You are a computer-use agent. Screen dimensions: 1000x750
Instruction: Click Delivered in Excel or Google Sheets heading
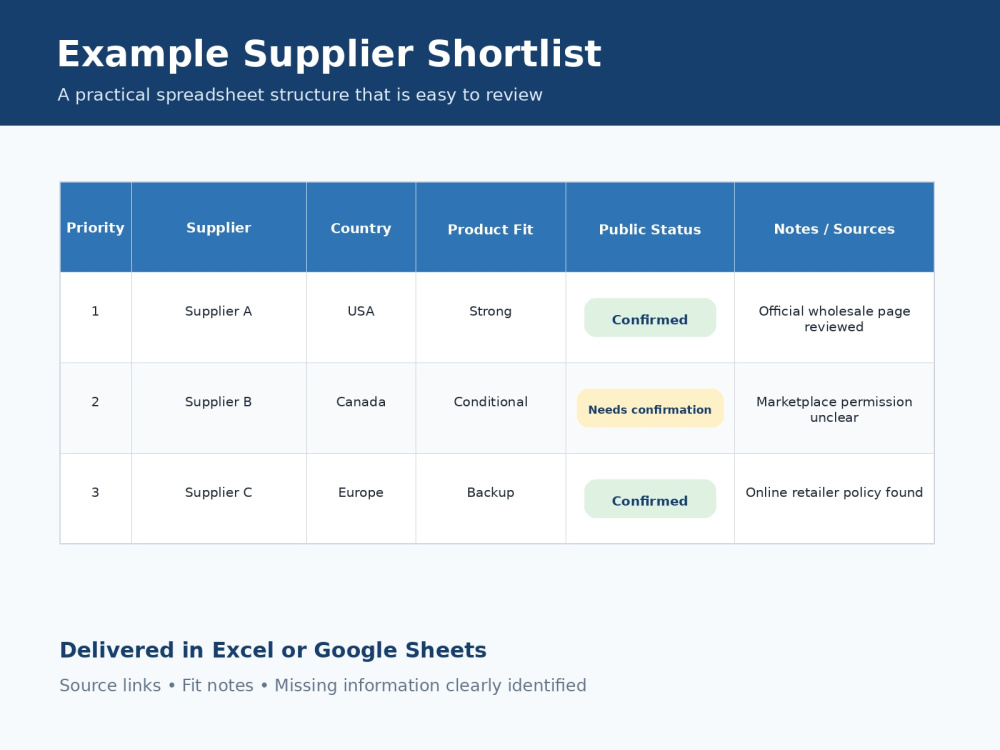point(273,650)
